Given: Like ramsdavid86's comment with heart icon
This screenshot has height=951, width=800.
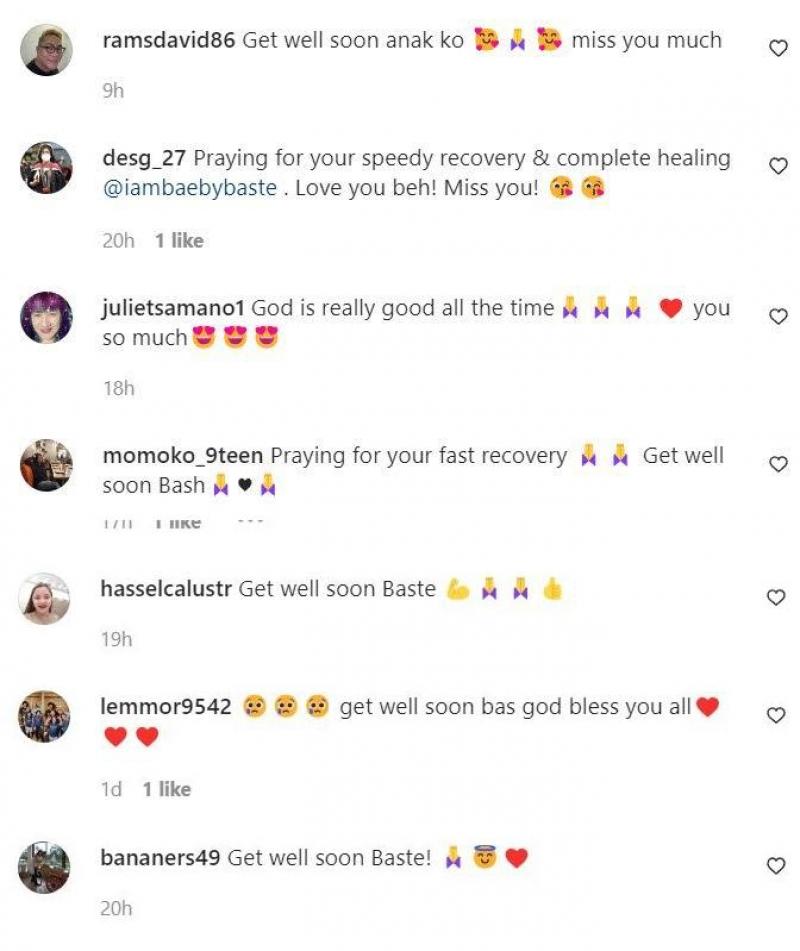Looking at the screenshot, I should coord(778,48).
